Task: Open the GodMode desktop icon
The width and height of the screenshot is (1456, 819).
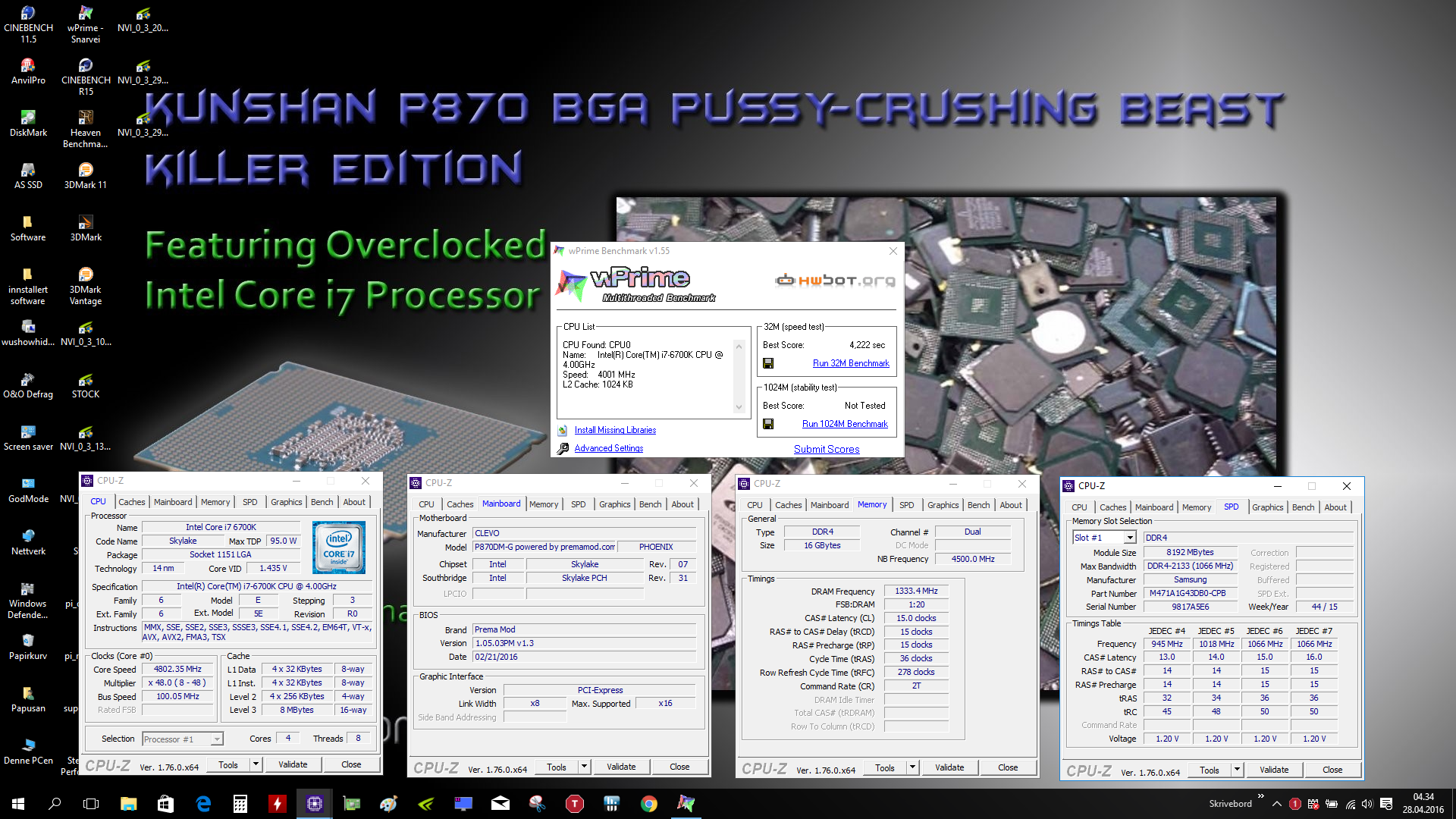Action: (x=28, y=490)
